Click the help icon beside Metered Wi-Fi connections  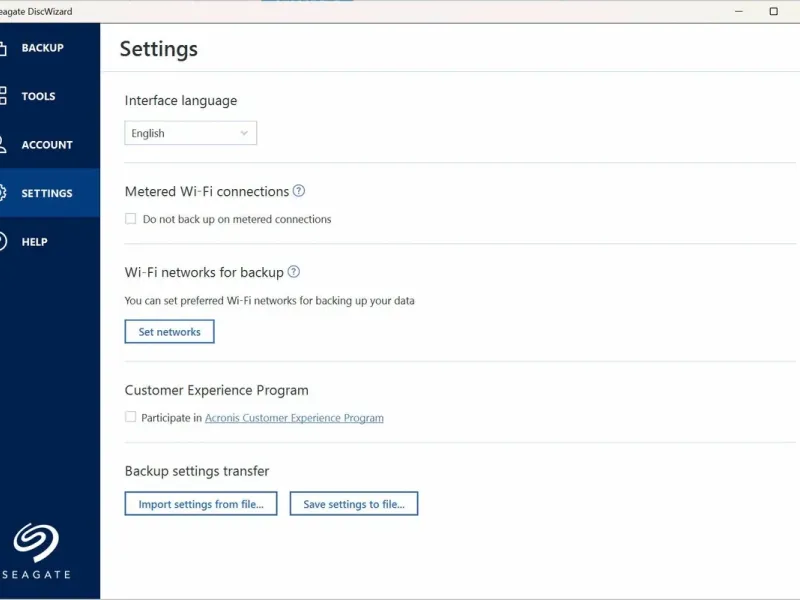click(298, 191)
